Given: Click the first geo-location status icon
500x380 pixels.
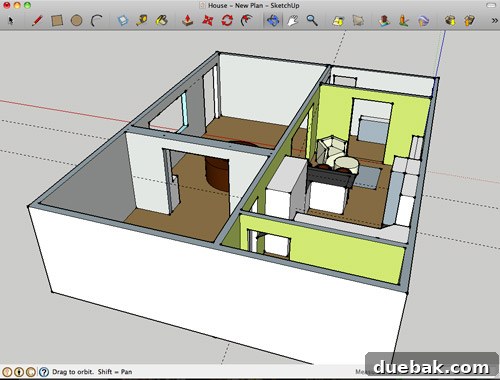Looking at the screenshot, I should click(7, 372).
